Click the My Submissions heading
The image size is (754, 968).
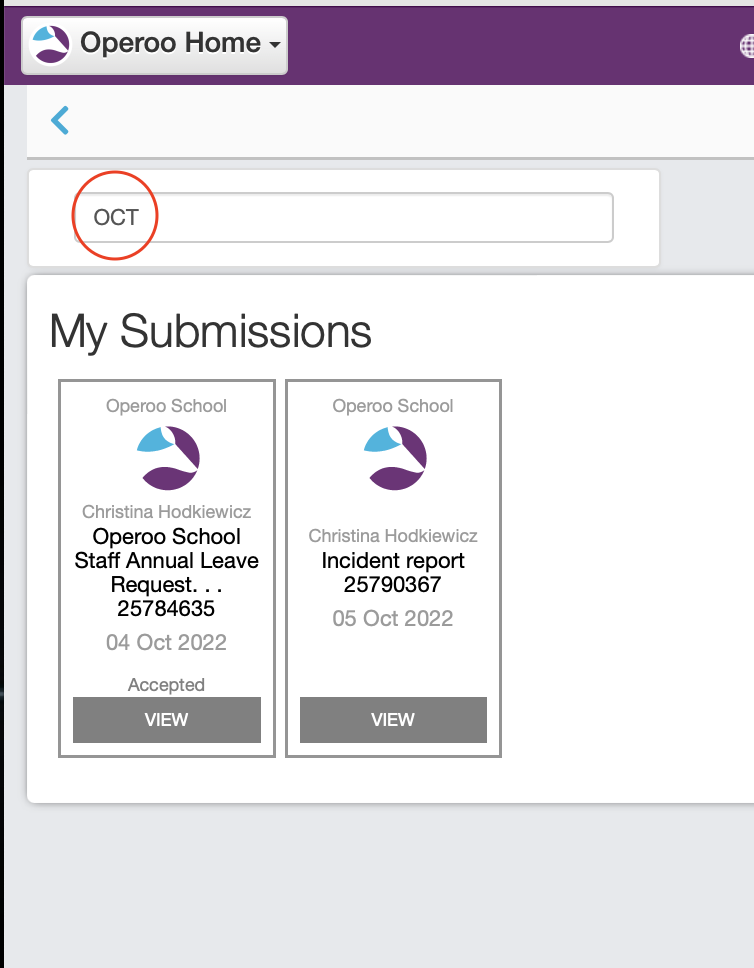coord(210,332)
